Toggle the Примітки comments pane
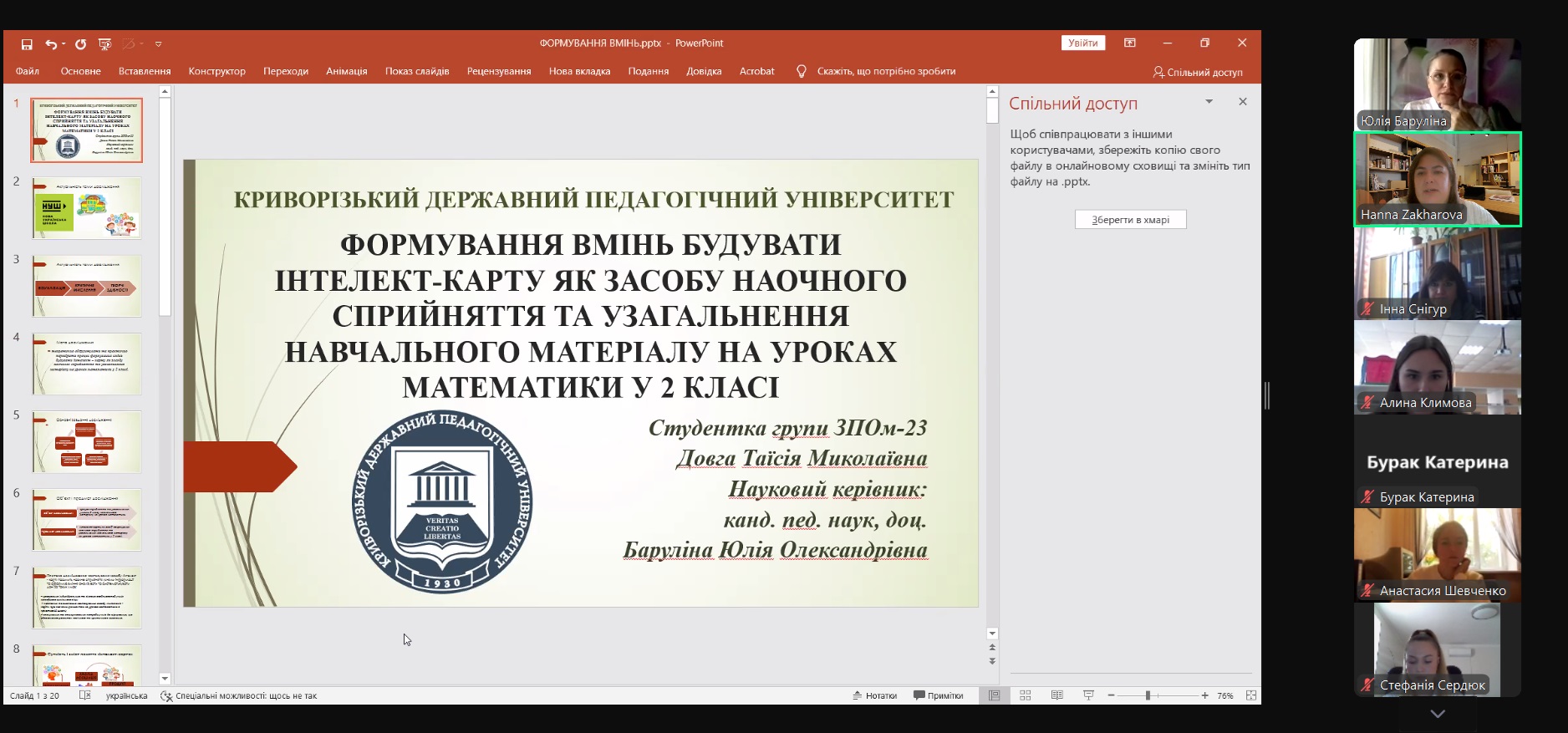1568x733 pixels. tap(938, 695)
